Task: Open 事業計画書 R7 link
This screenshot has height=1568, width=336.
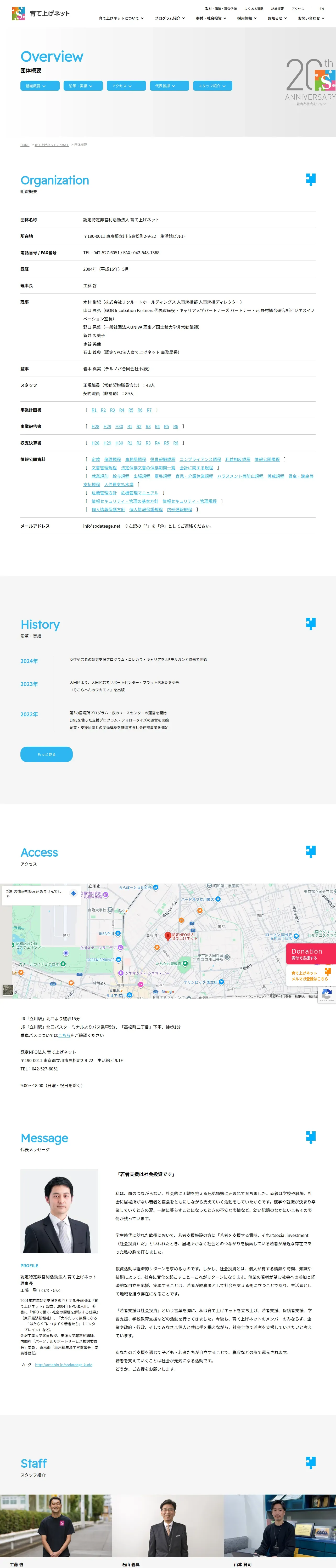Action: tap(149, 410)
